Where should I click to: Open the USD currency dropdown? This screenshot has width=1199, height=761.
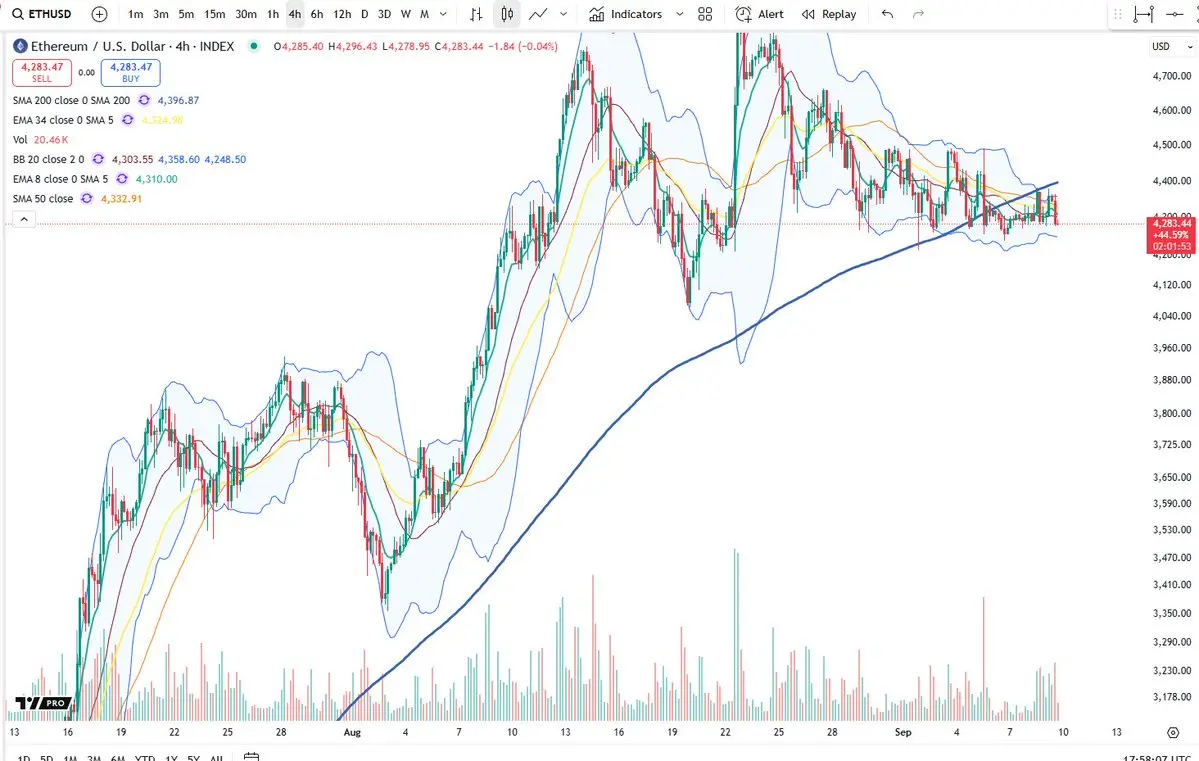[1171, 47]
